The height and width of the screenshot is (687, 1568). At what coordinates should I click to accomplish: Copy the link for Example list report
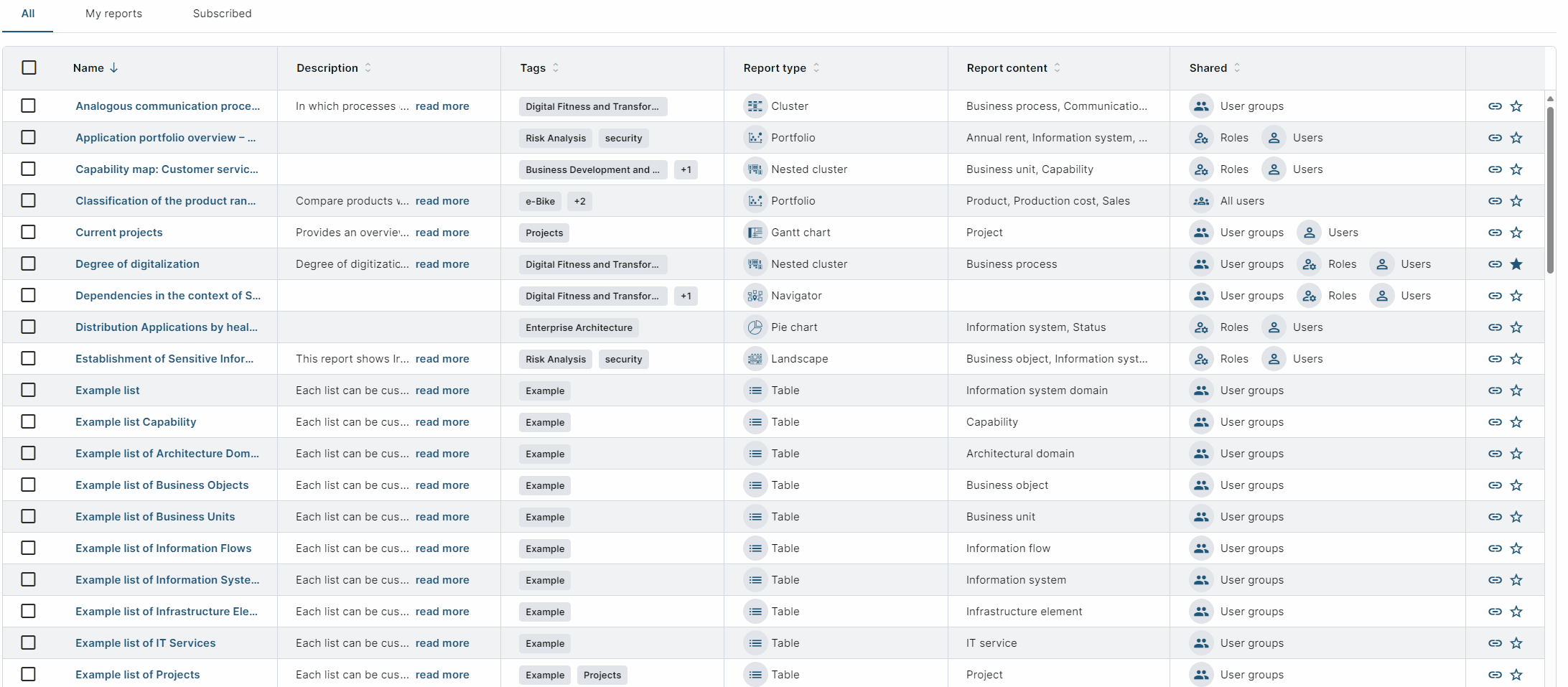click(1495, 390)
